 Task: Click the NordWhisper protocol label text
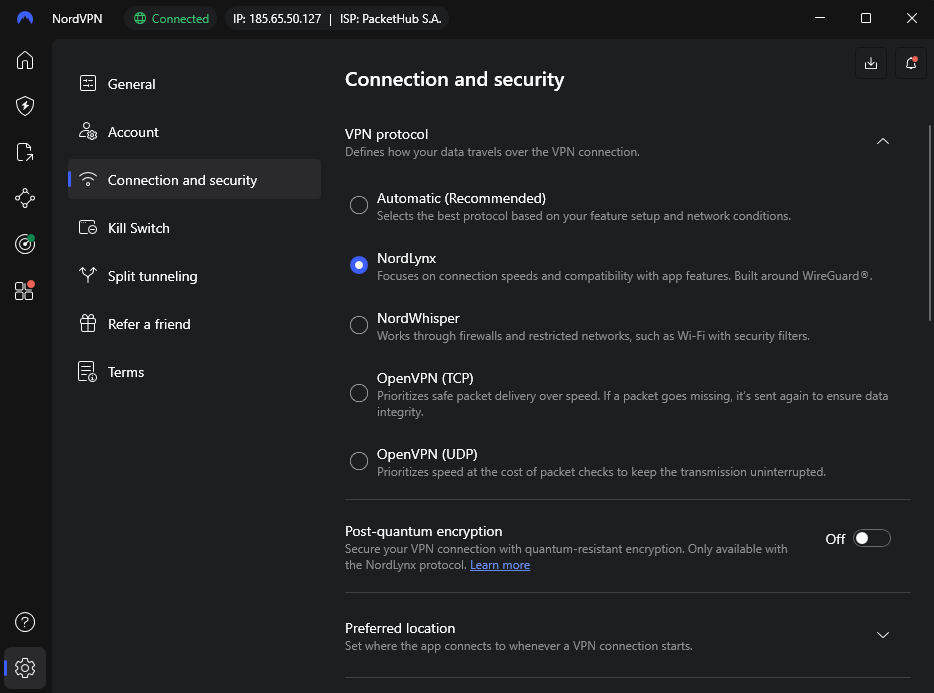(x=418, y=318)
